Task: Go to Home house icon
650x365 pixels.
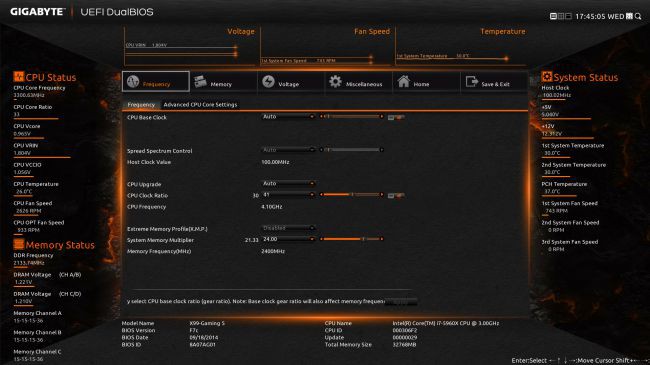Action: click(x=403, y=81)
